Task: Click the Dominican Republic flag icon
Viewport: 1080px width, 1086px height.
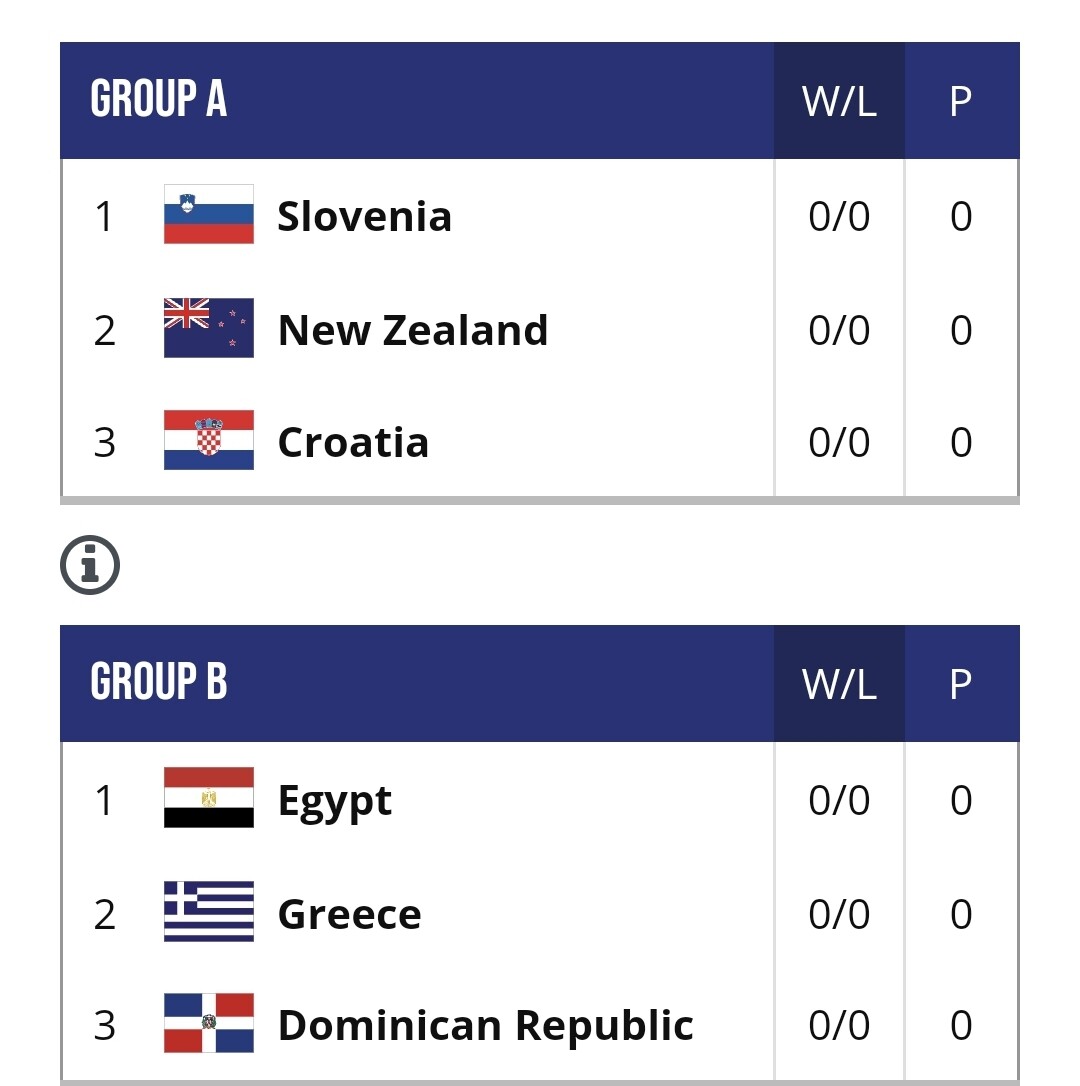Action: [208, 1024]
